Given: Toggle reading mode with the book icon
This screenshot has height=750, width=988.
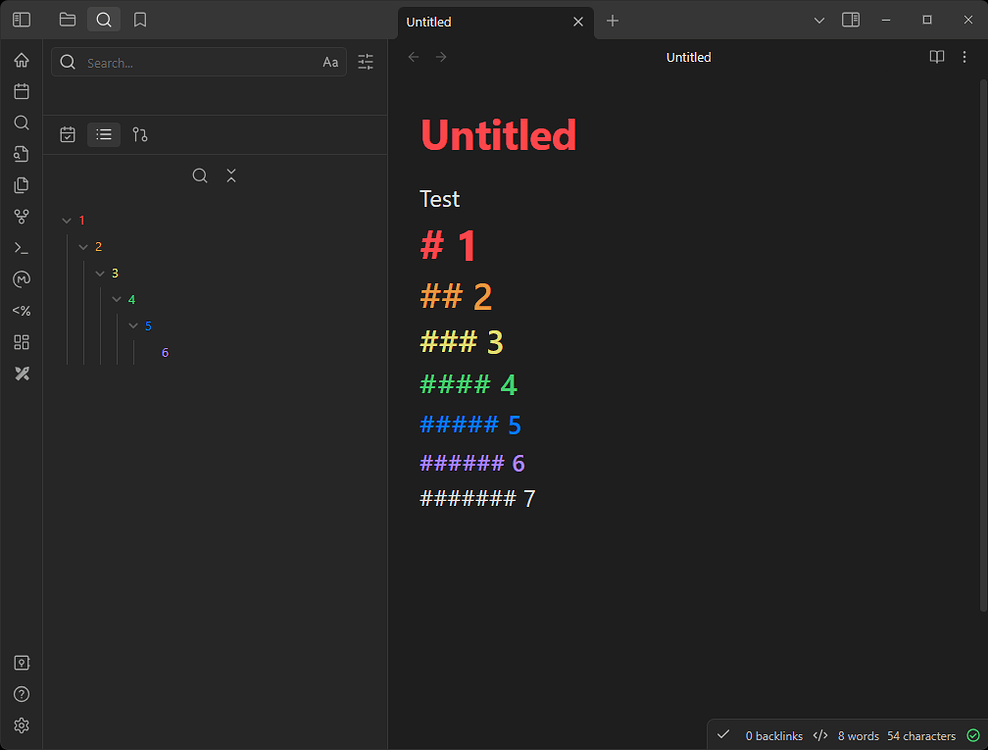Looking at the screenshot, I should (936, 57).
